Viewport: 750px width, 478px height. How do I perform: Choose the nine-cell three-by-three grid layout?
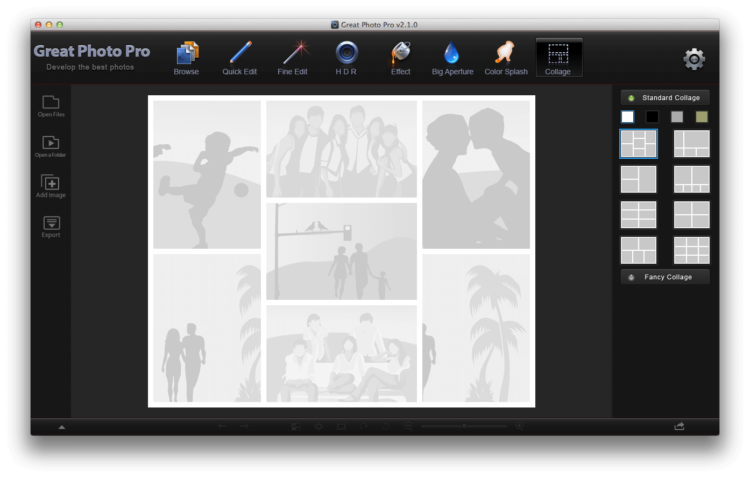click(x=692, y=250)
